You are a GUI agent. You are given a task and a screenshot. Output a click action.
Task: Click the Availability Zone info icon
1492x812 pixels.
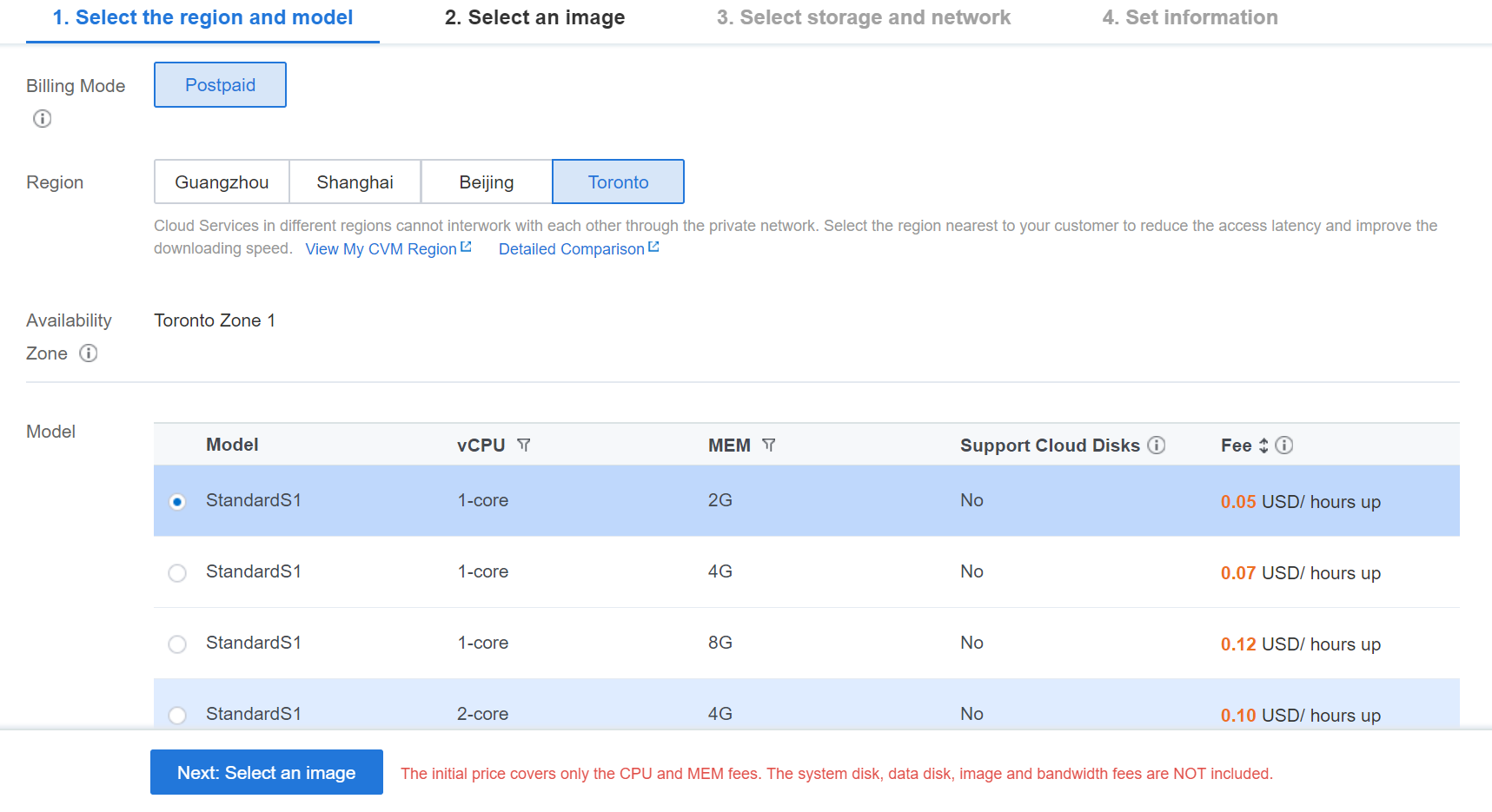(x=89, y=353)
